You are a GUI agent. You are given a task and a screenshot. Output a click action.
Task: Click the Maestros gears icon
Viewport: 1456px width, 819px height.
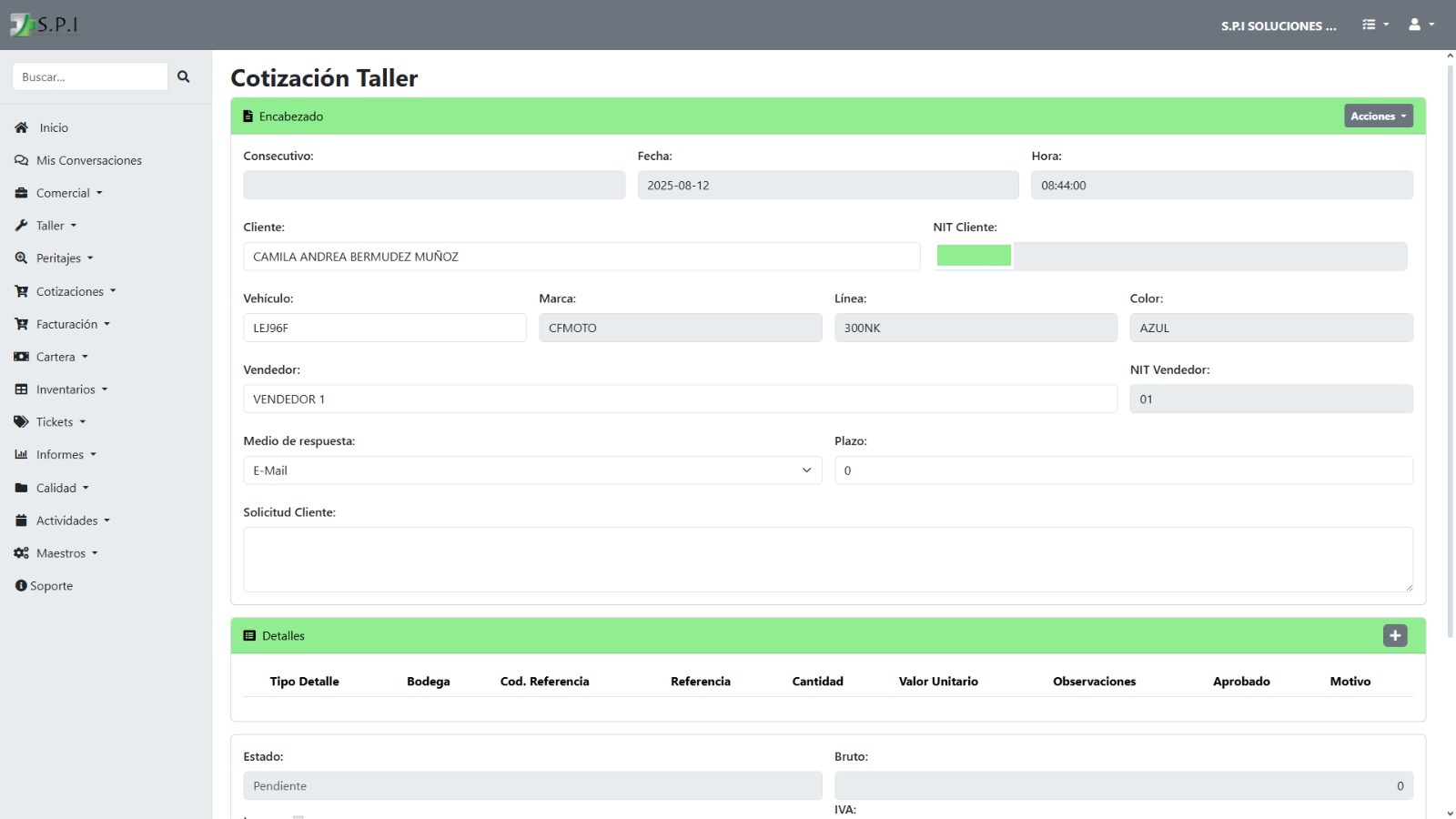coord(21,553)
